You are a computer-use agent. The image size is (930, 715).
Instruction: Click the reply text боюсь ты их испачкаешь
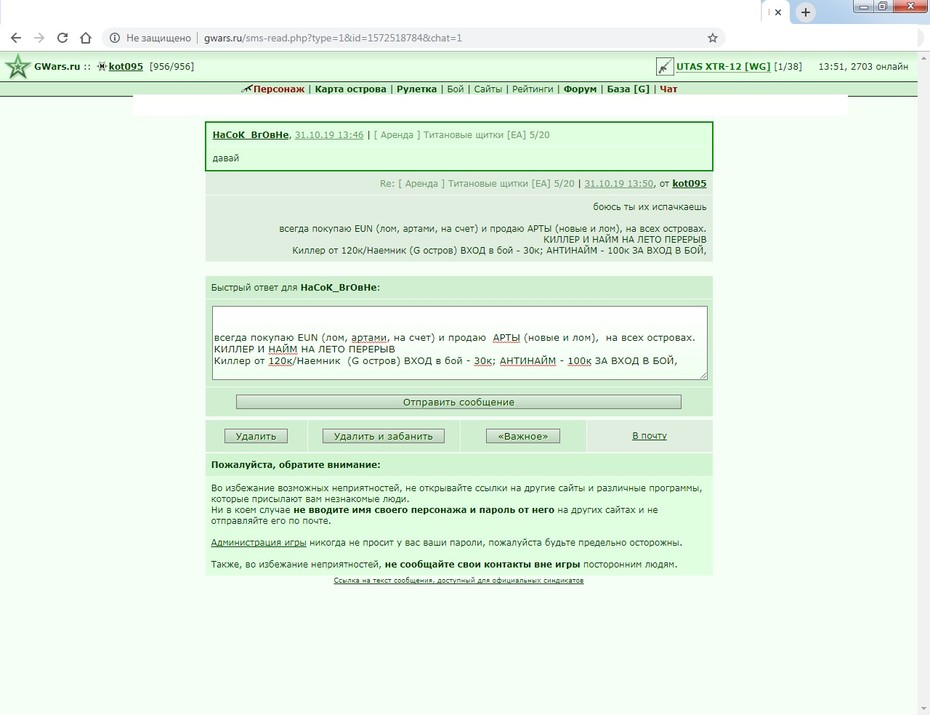pos(649,207)
